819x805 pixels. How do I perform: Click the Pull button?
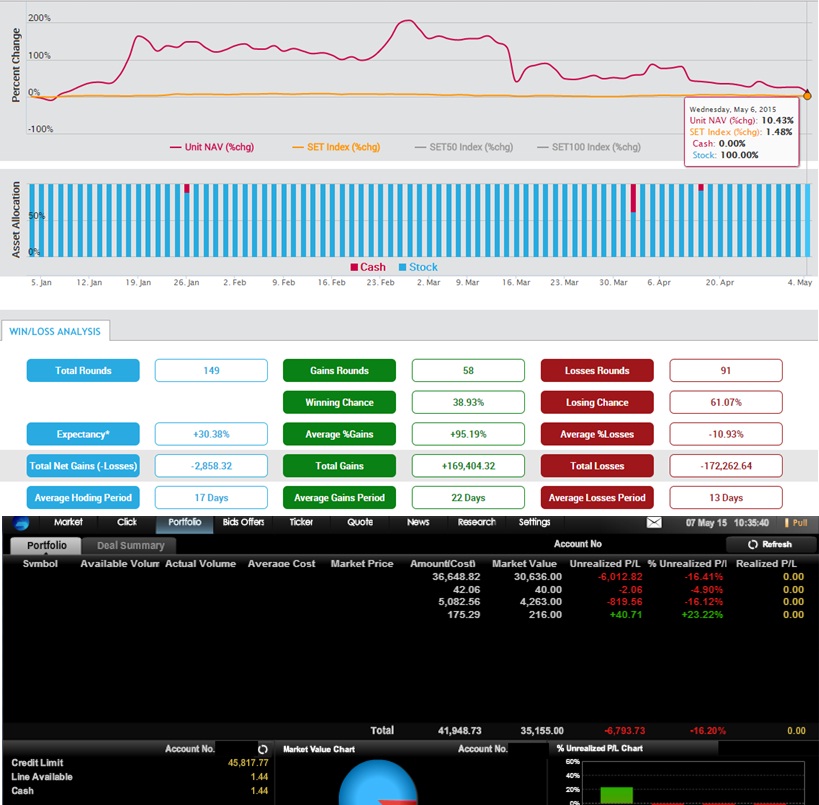tap(796, 522)
